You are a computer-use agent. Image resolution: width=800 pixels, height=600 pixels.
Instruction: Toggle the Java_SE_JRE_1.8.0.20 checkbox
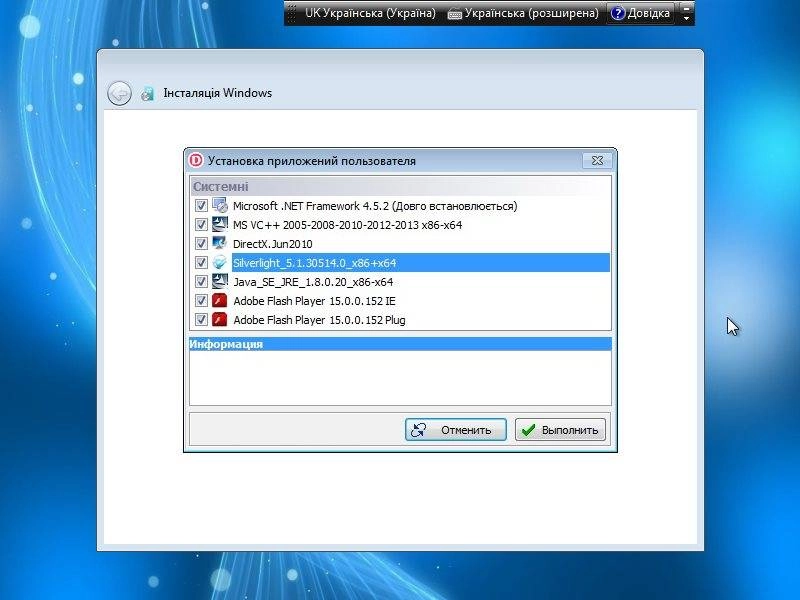(201, 281)
